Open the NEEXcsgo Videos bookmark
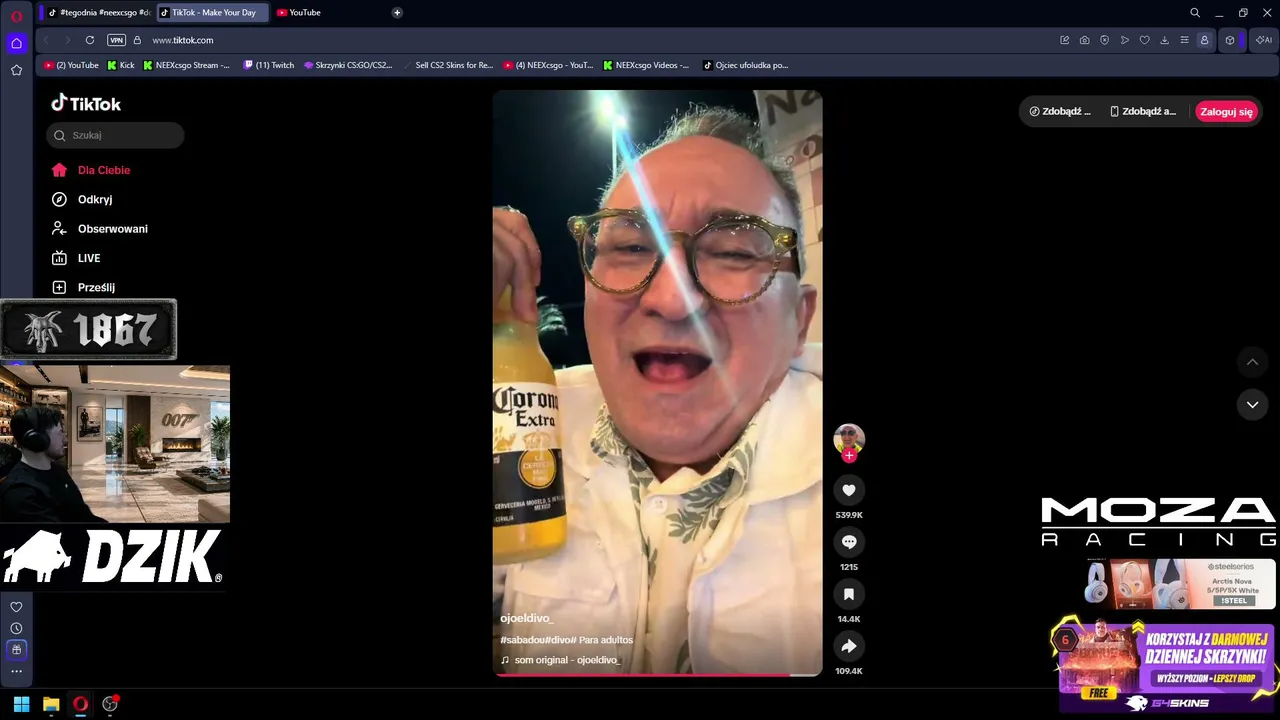This screenshot has width=1280, height=720. (646, 65)
